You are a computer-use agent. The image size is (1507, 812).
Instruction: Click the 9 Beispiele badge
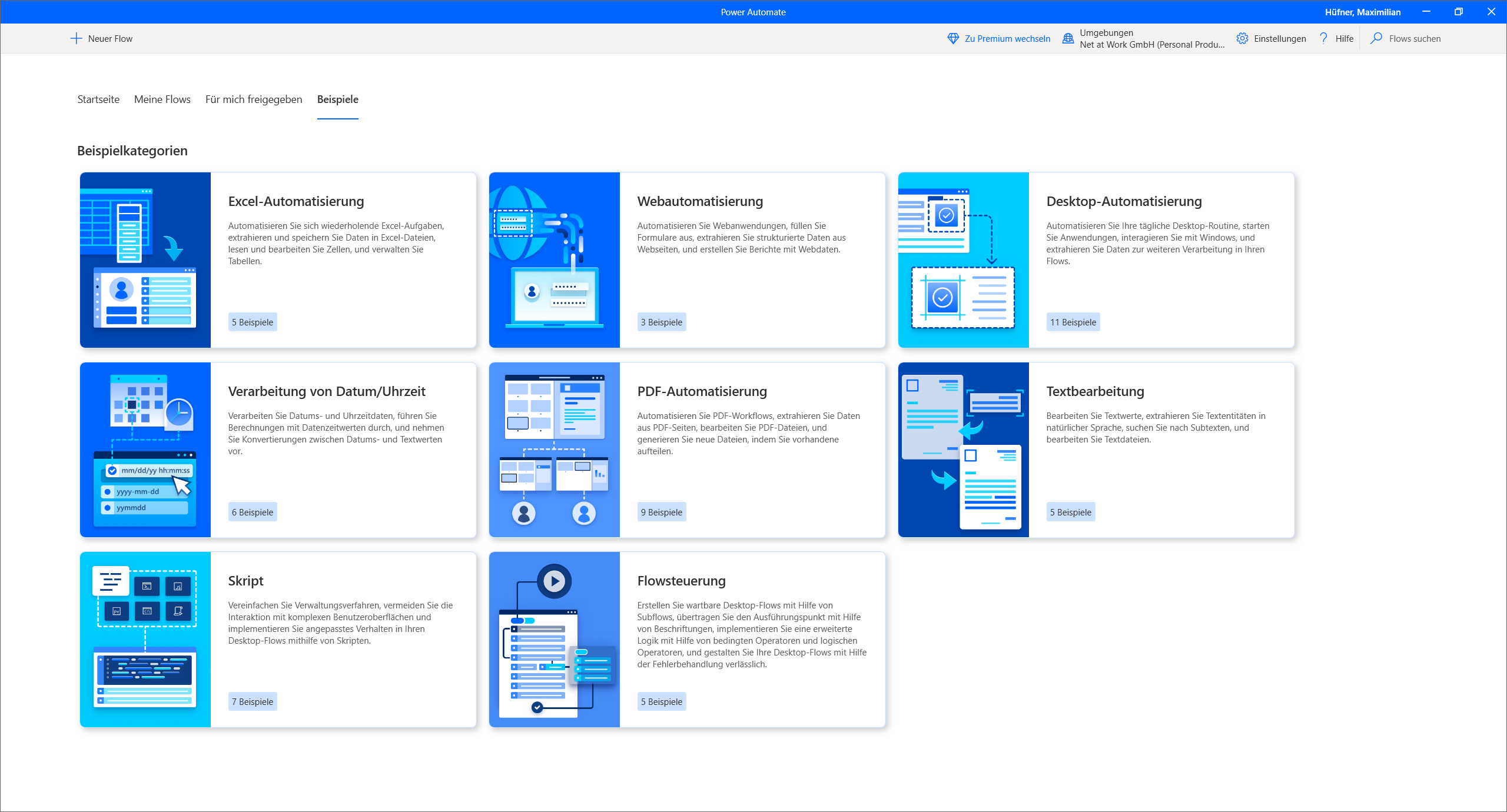[x=661, y=513]
